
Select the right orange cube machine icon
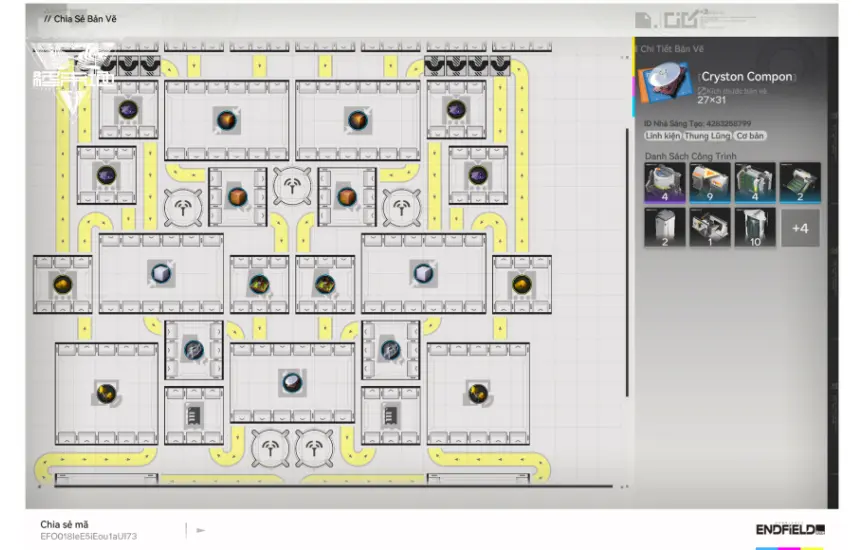pos(347,197)
